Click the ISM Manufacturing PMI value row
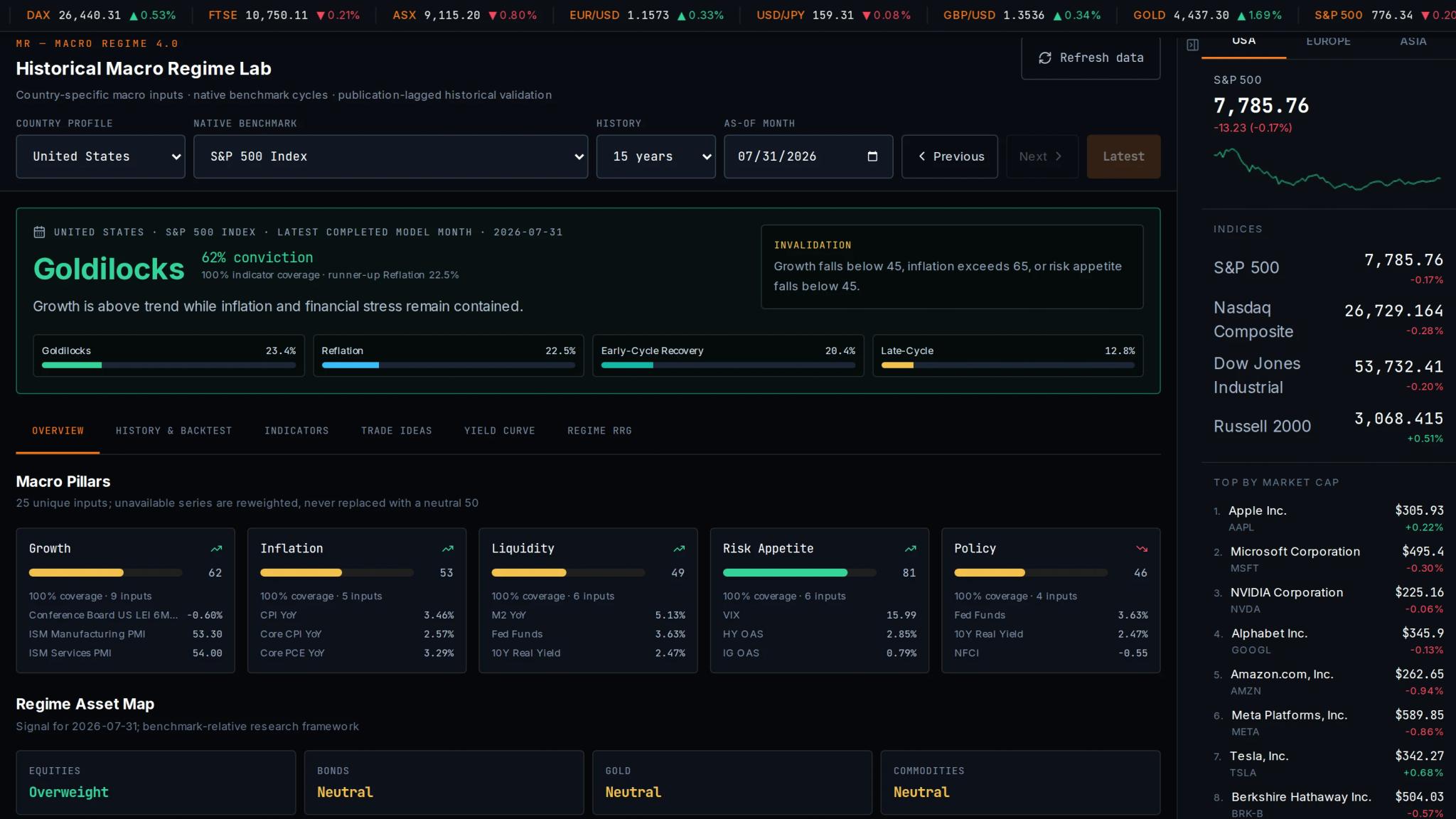This screenshot has width=1456, height=819. [x=125, y=634]
